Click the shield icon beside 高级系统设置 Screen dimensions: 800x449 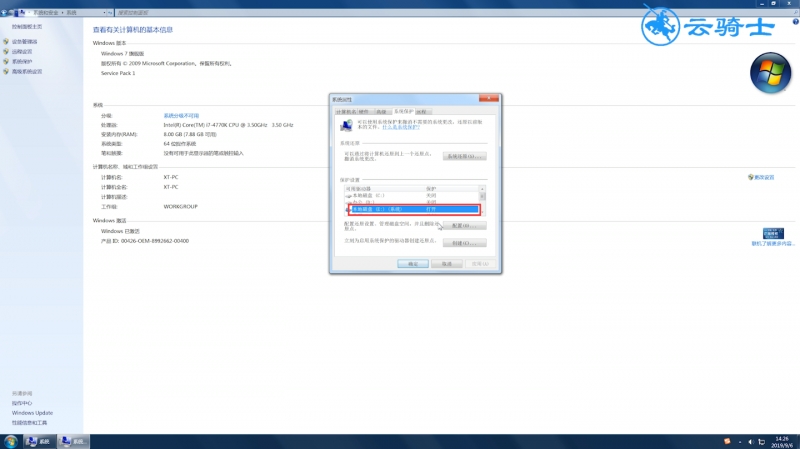(x=6, y=71)
